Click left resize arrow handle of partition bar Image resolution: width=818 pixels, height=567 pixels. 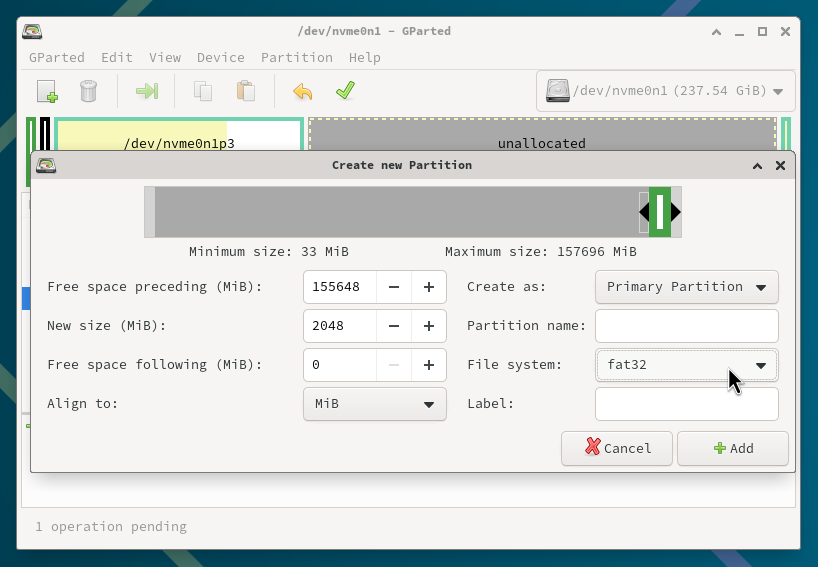tap(644, 212)
